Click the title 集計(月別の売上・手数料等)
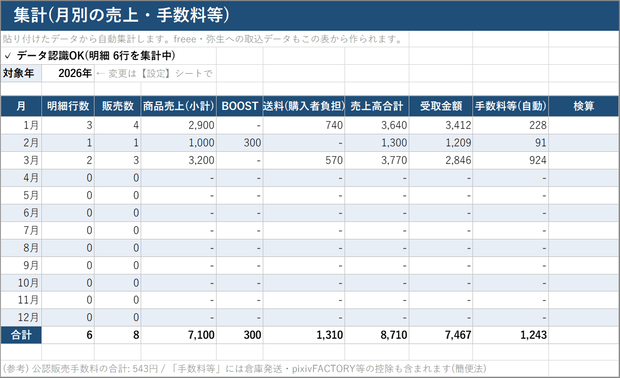620x378 pixels. pyautogui.click(x=121, y=15)
